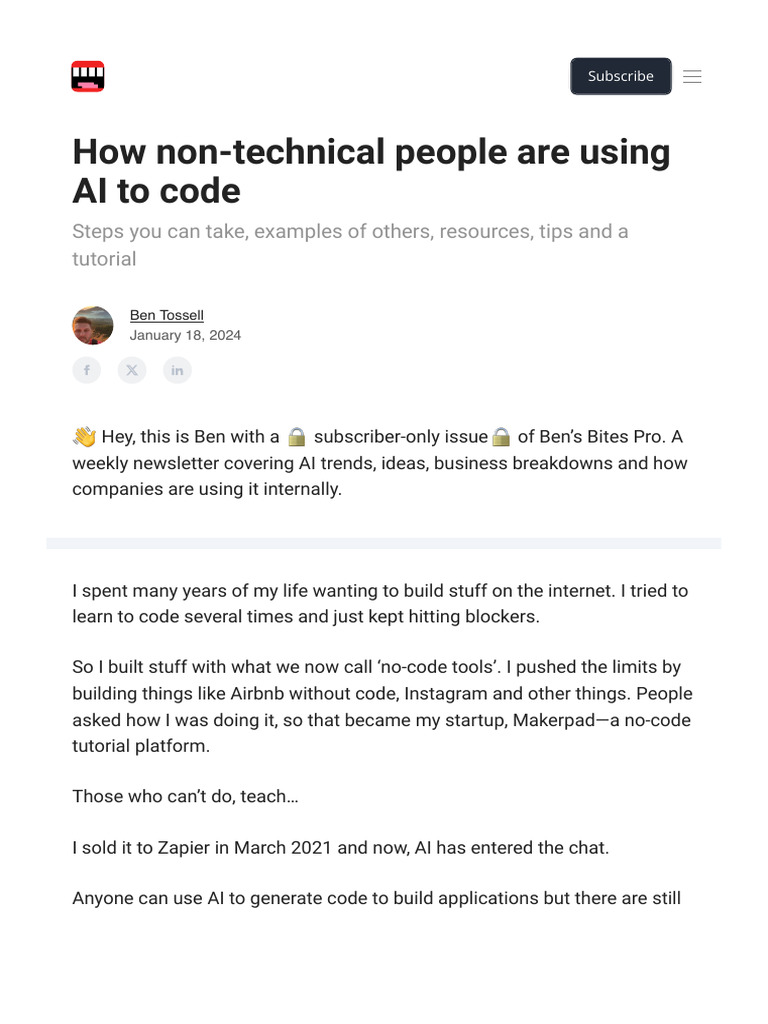Click the waving hand emoji
Viewport: 768px width, 1024px height.
pos(84,437)
